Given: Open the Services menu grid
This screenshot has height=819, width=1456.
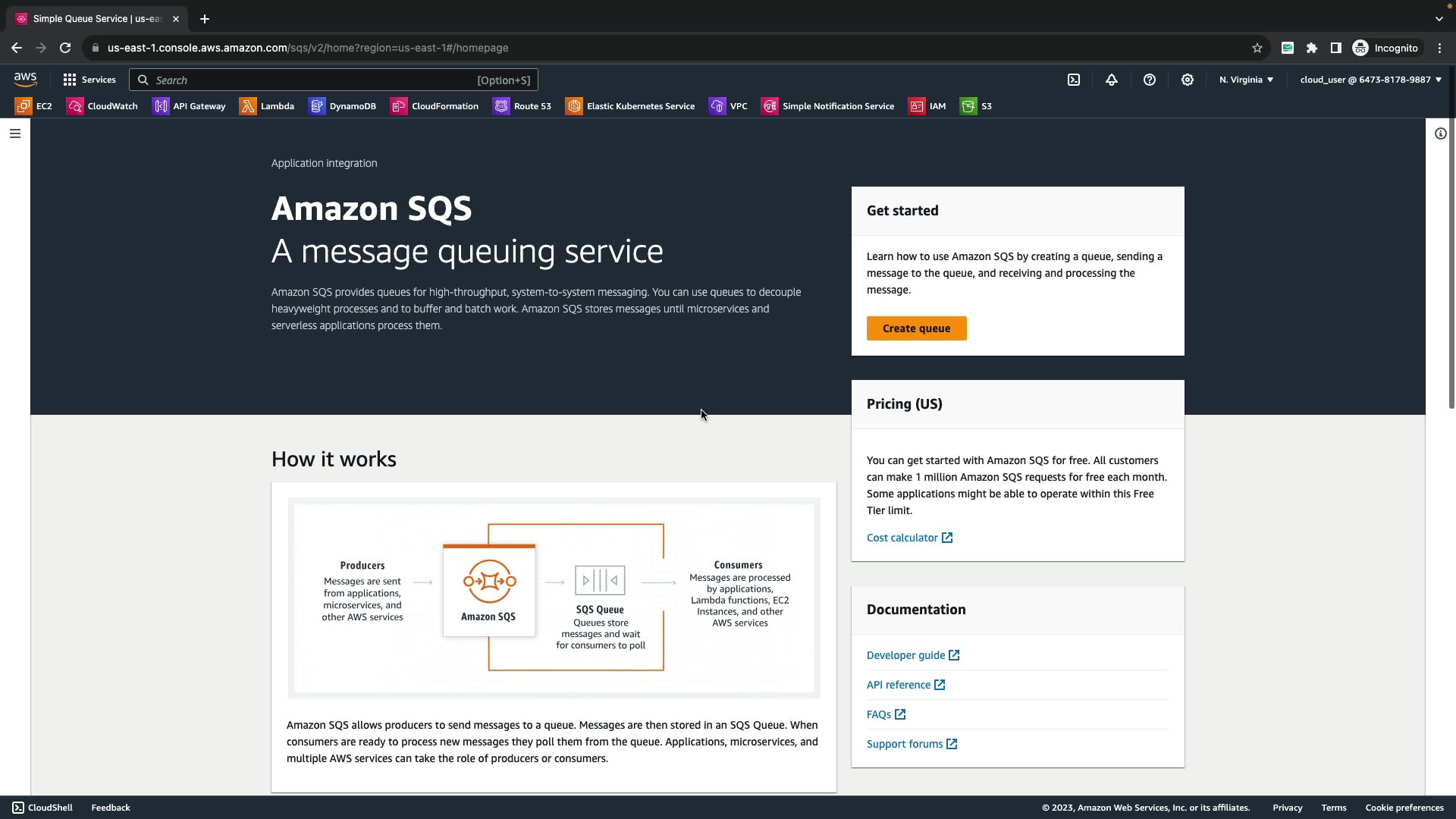Looking at the screenshot, I should pyautogui.click(x=89, y=80).
